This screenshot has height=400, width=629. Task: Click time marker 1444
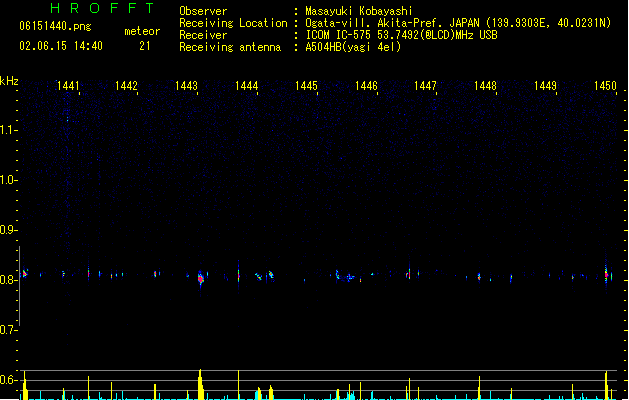click(246, 86)
